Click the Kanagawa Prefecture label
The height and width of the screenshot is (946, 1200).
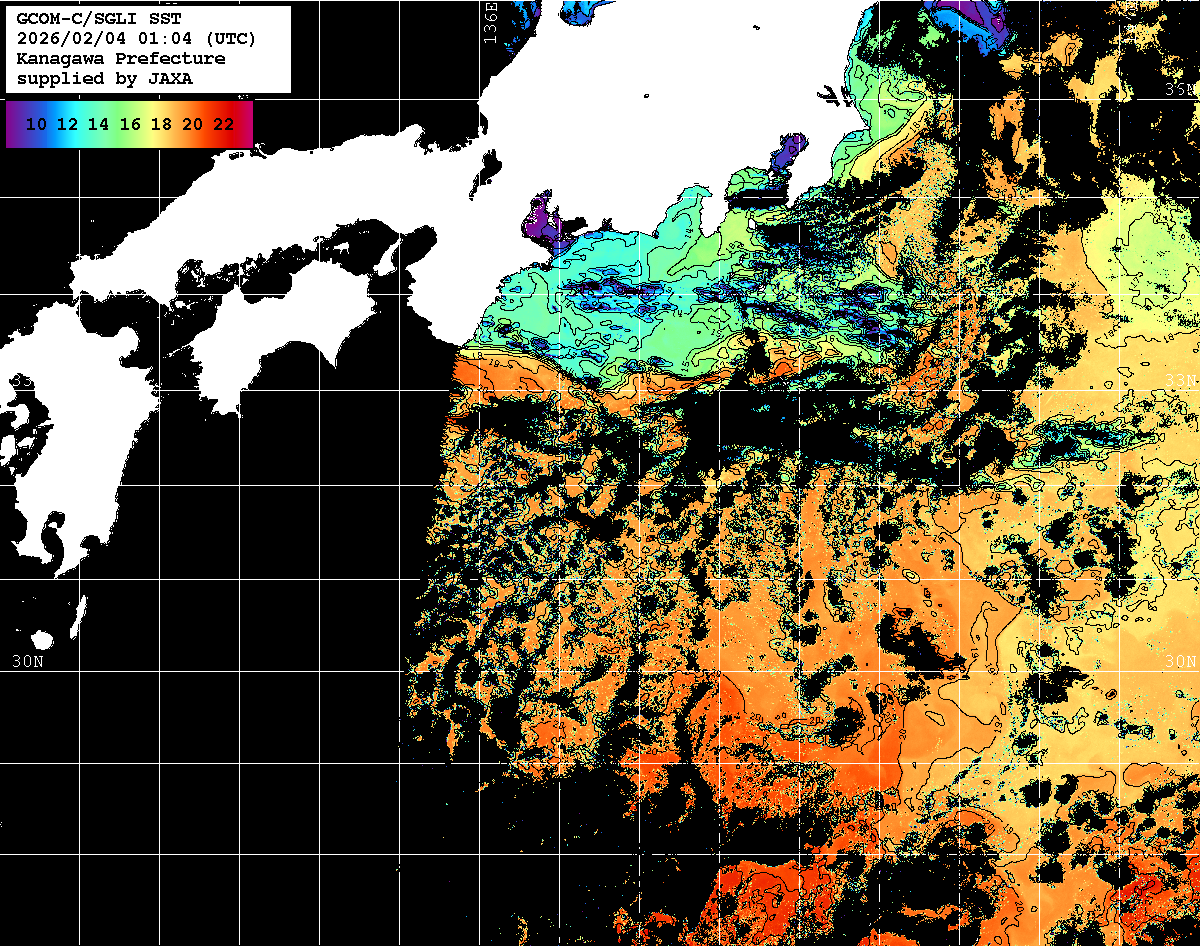coord(120,59)
